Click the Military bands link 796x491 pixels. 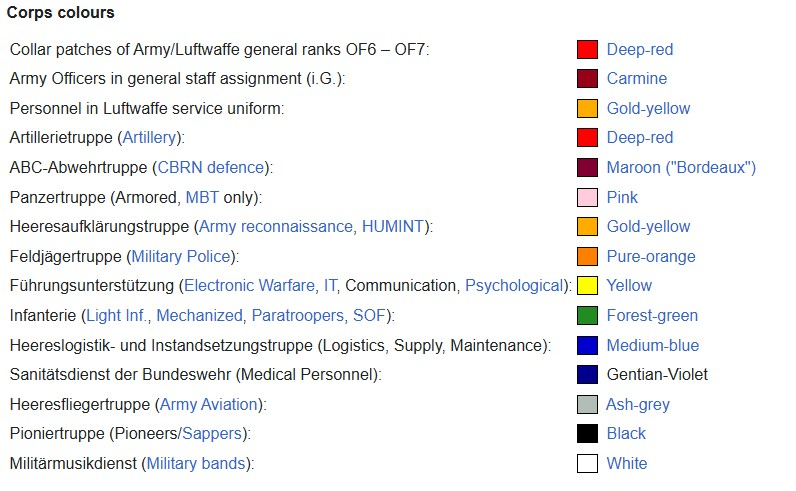pos(196,464)
